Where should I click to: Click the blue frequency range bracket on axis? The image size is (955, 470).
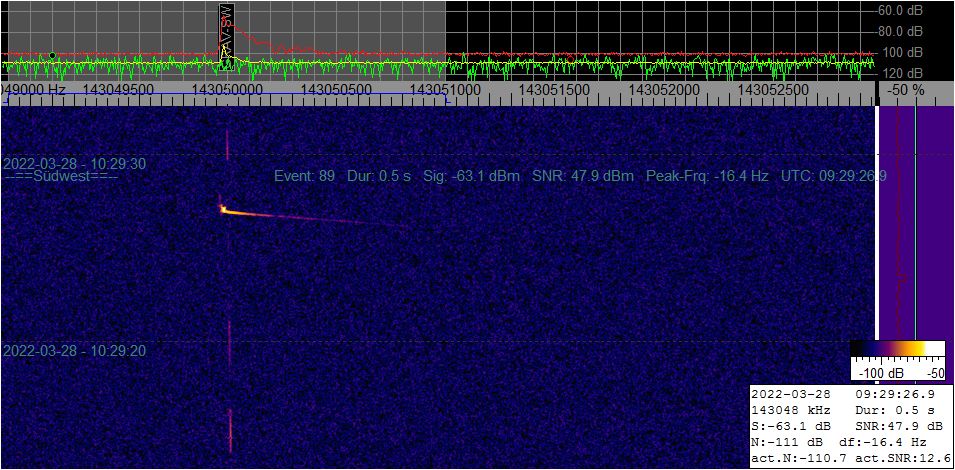(225, 99)
